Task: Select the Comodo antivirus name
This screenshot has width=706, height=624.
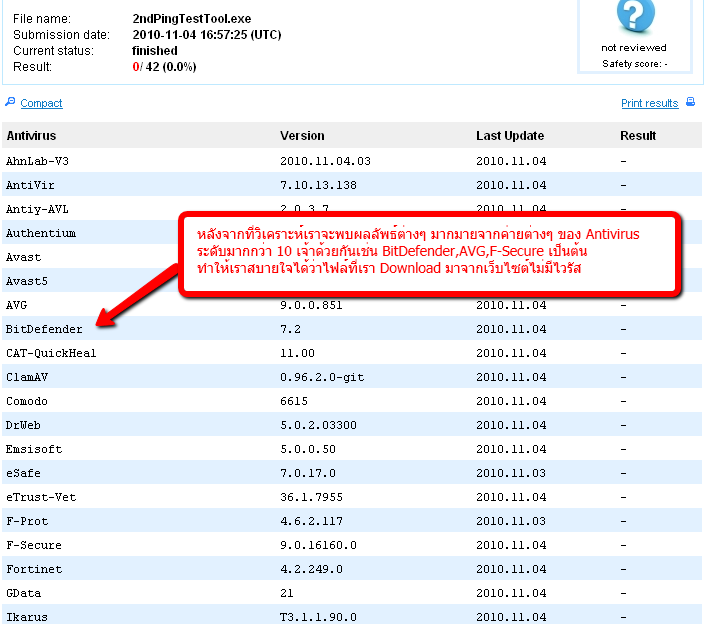Action: point(27,401)
